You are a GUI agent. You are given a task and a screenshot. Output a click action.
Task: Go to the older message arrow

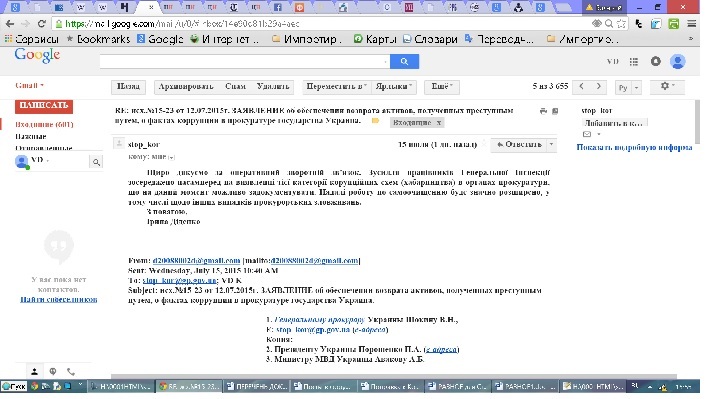(598, 86)
